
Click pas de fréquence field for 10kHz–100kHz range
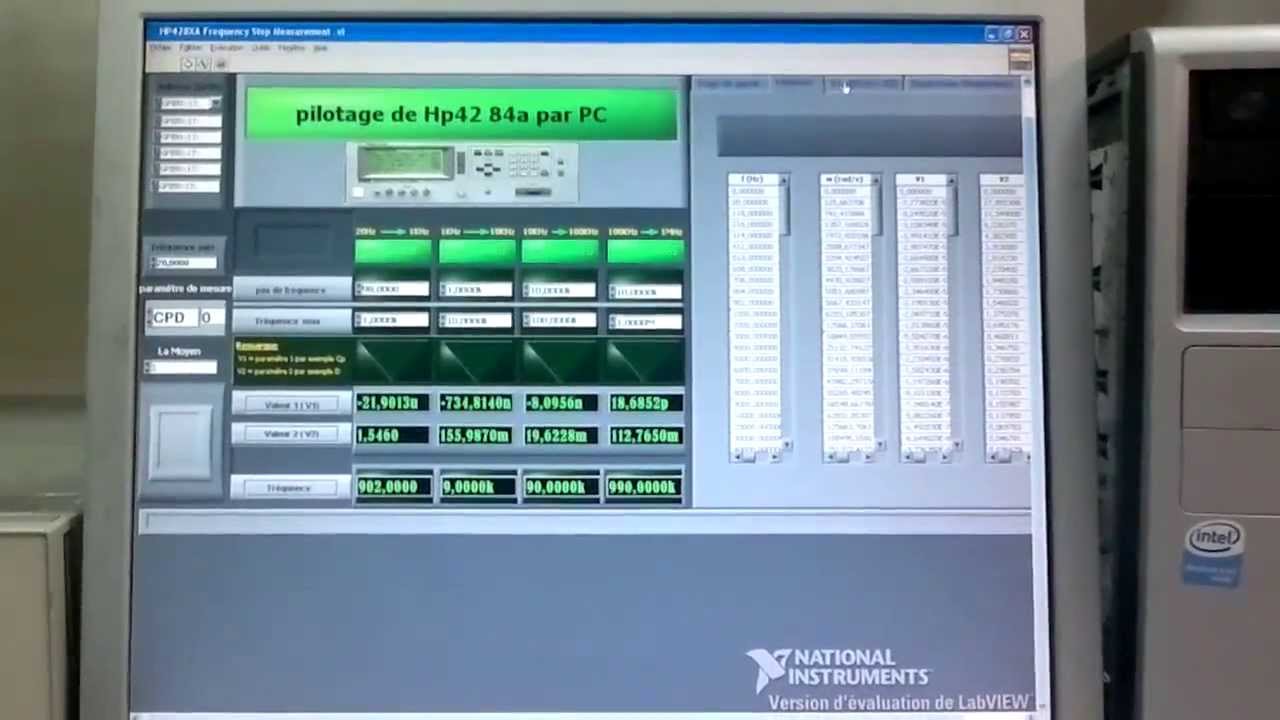[560, 291]
